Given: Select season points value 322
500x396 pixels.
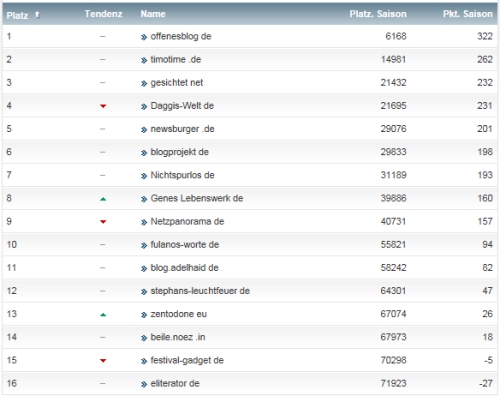Looking at the screenshot, I should [x=485, y=36].
